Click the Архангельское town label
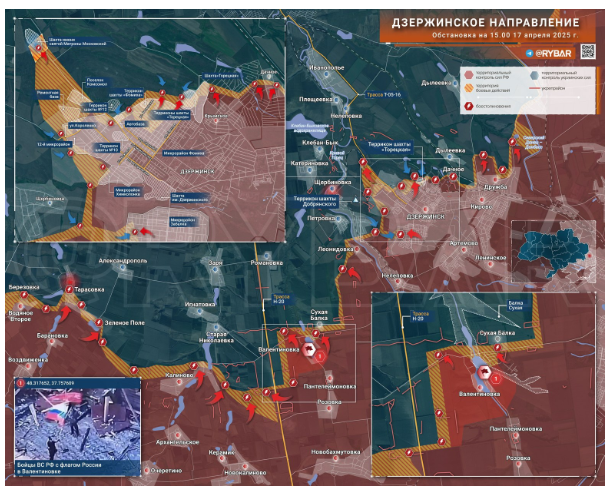 (178, 442)
